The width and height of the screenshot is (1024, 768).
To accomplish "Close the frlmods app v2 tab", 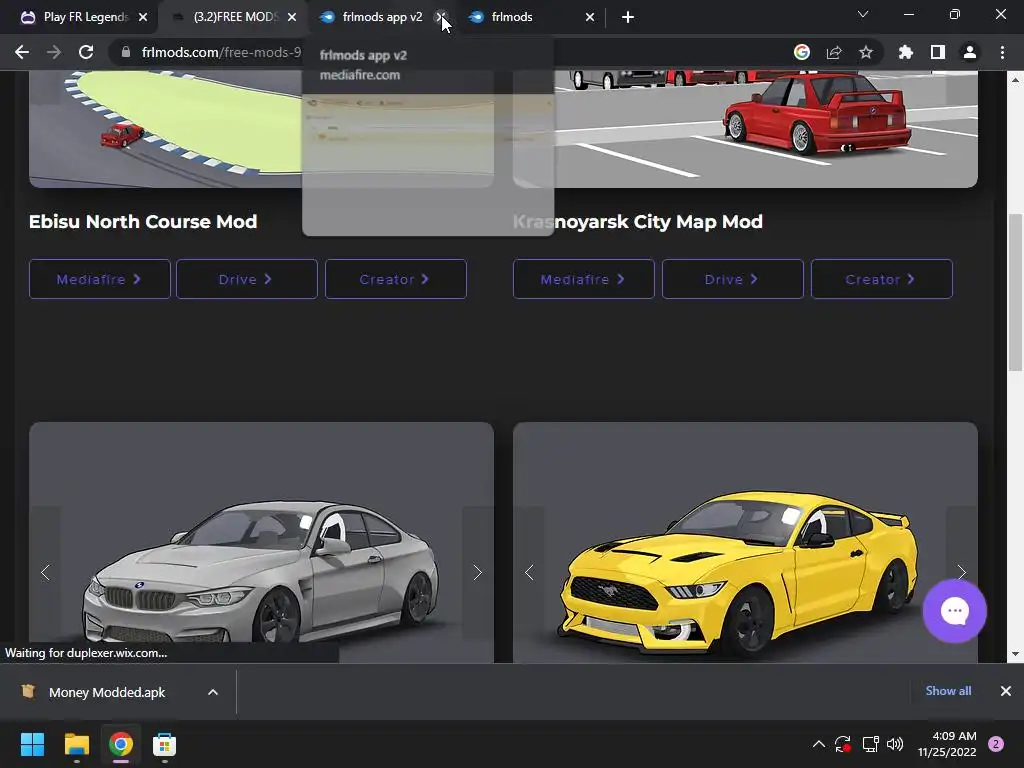I will pyautogui.click(x=441, y=17).
